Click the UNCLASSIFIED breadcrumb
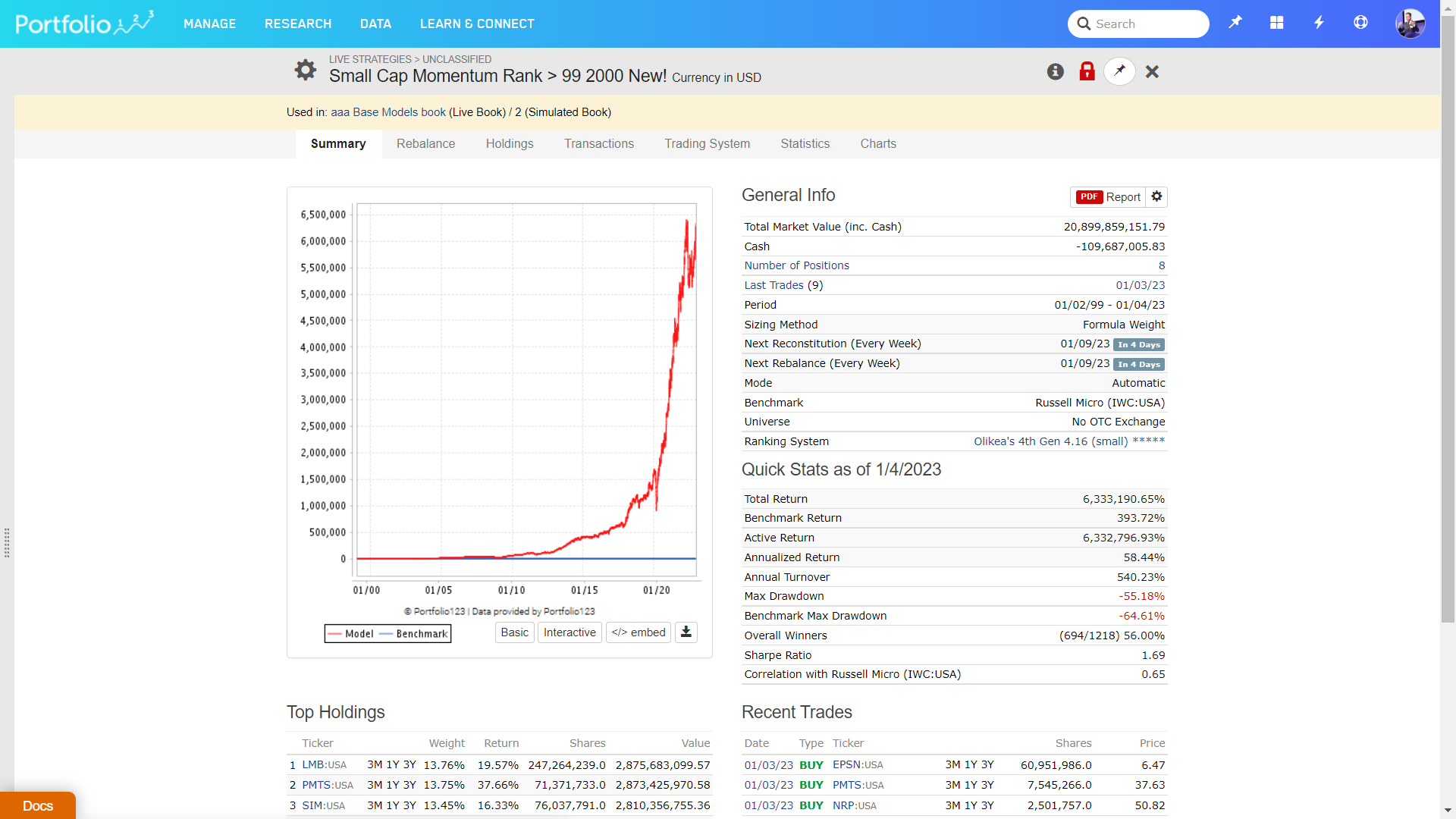The image size is (1456, 819). tap(457, 59)
